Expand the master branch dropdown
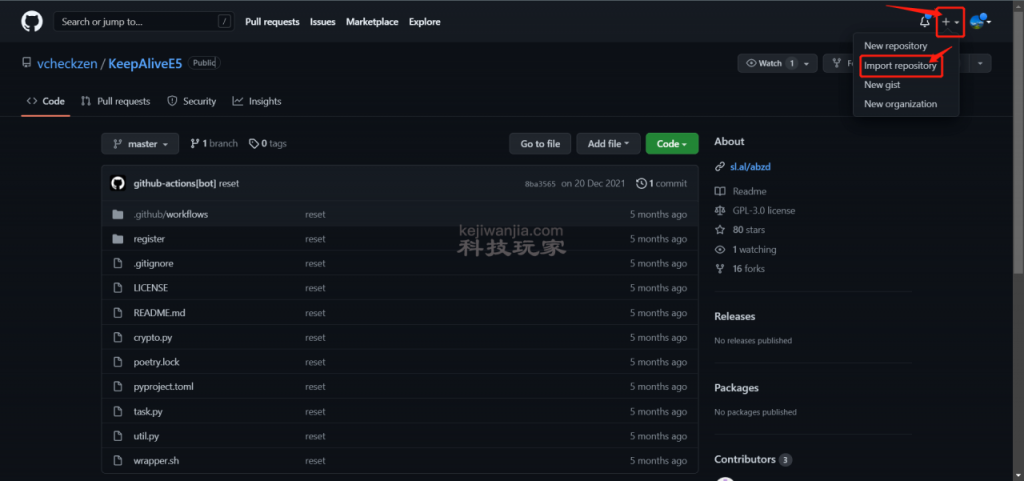This screenshot has width=1024, height=481. pos(141,144)
